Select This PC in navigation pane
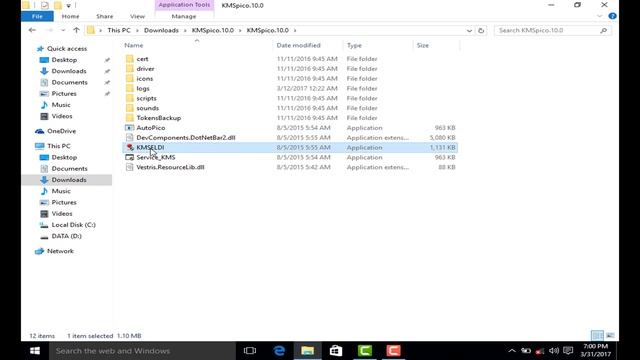The image size is (640, 360). tap(59, 146)
